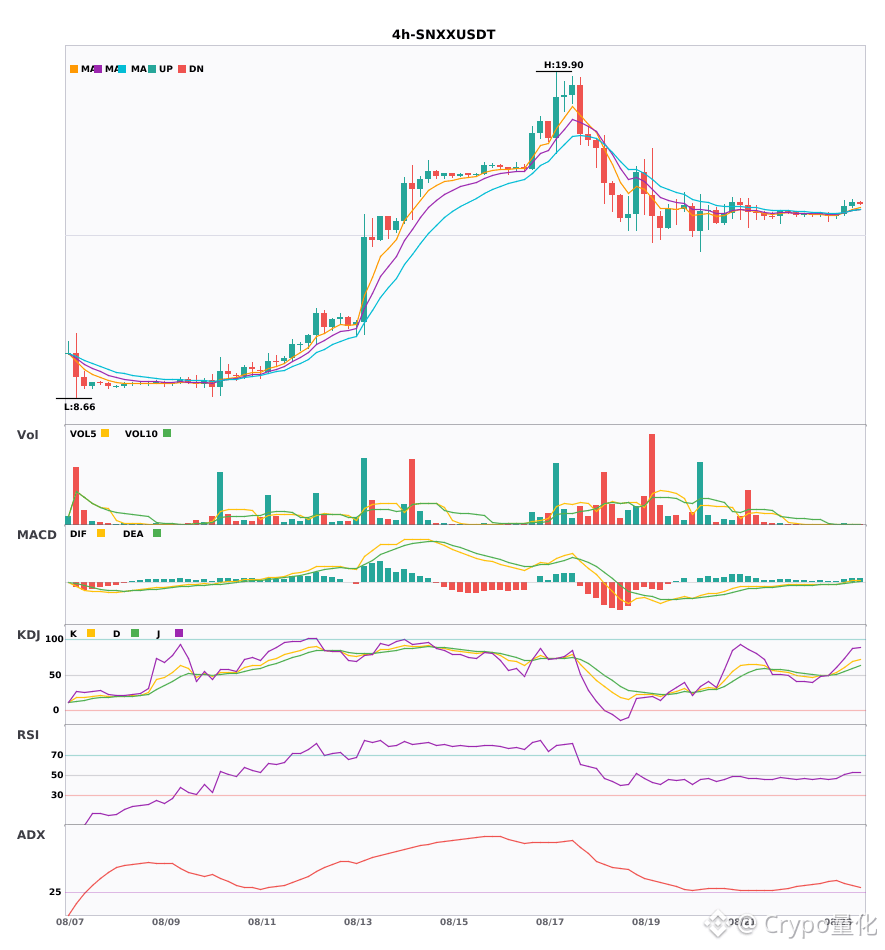Click the yellow DIF legend swatch
885x950 pixels.
[x=101, y=533]
